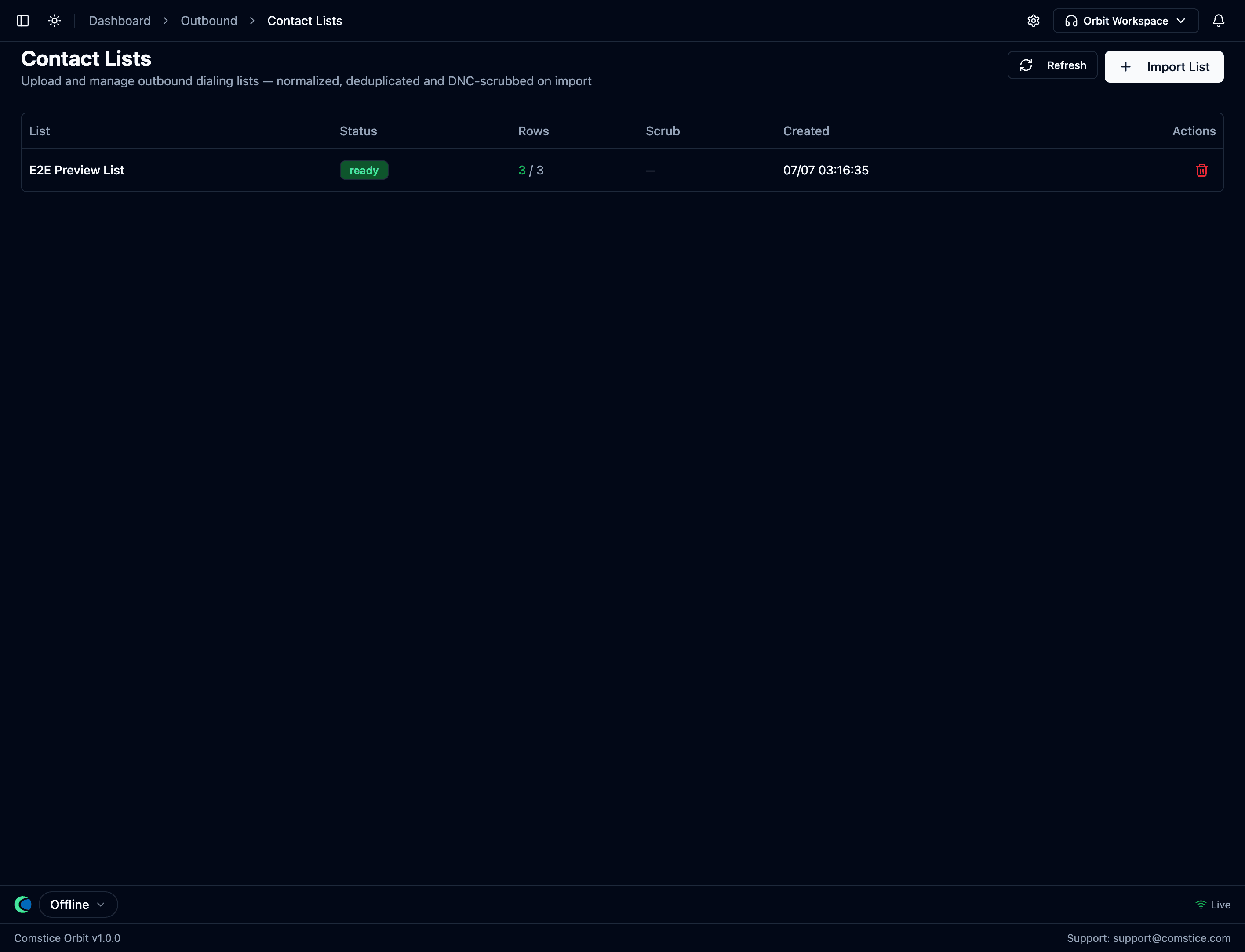Click the ready status badge
This screenshot has height=952, width=1245.
[364, 170]
